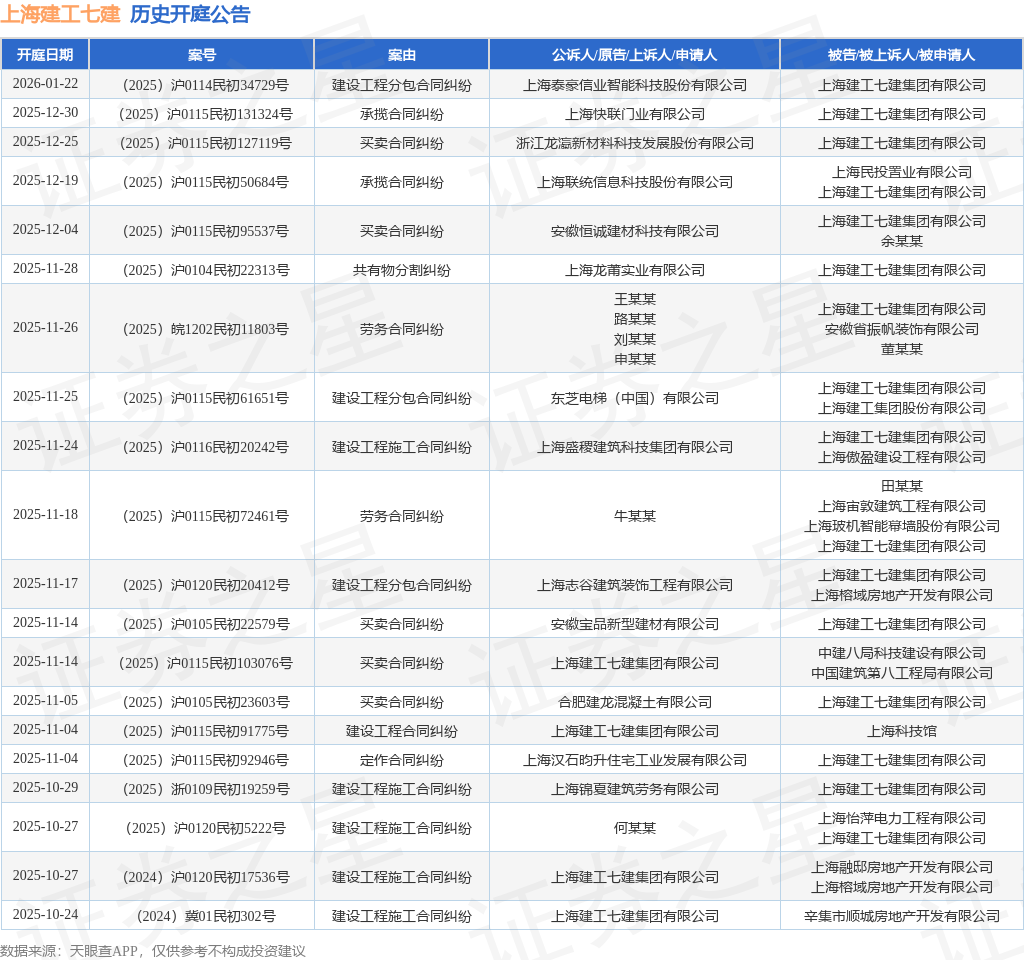Screen dimensions: 1024x960
Task: Click case number 沪0115民初127119号
Action: point(229,143)
